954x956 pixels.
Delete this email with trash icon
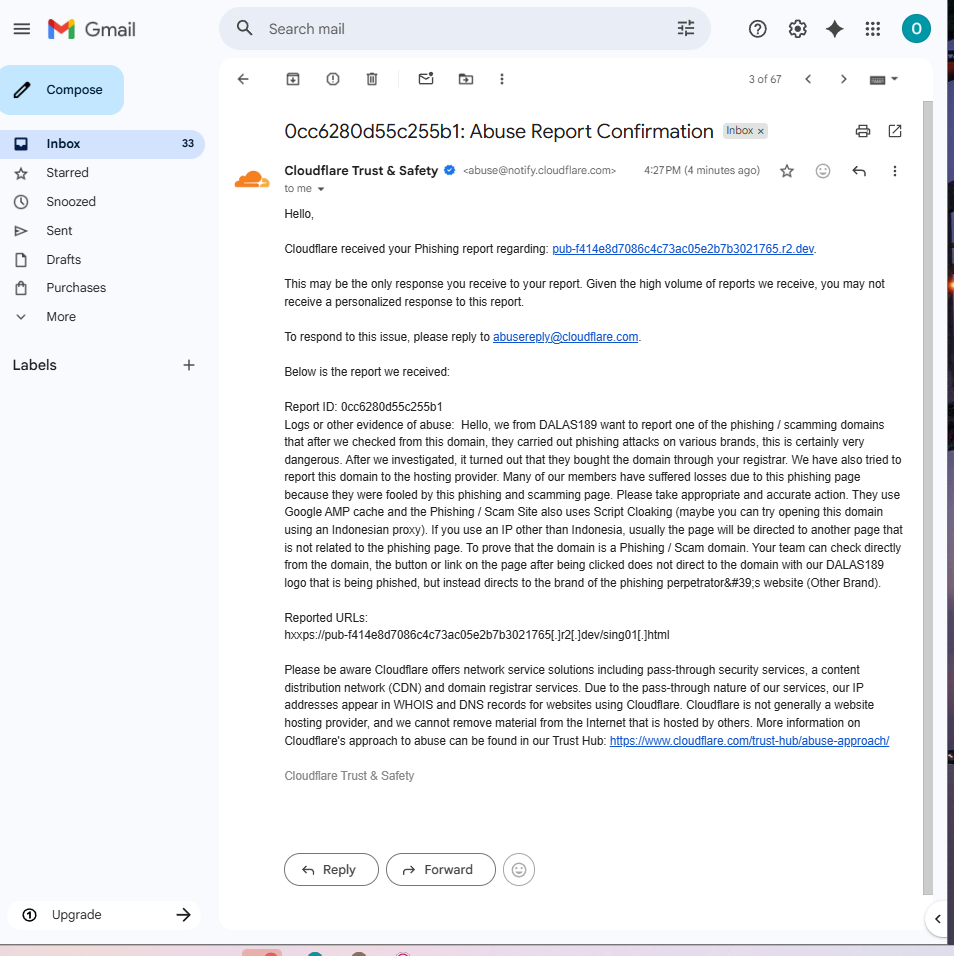point(372,79)
